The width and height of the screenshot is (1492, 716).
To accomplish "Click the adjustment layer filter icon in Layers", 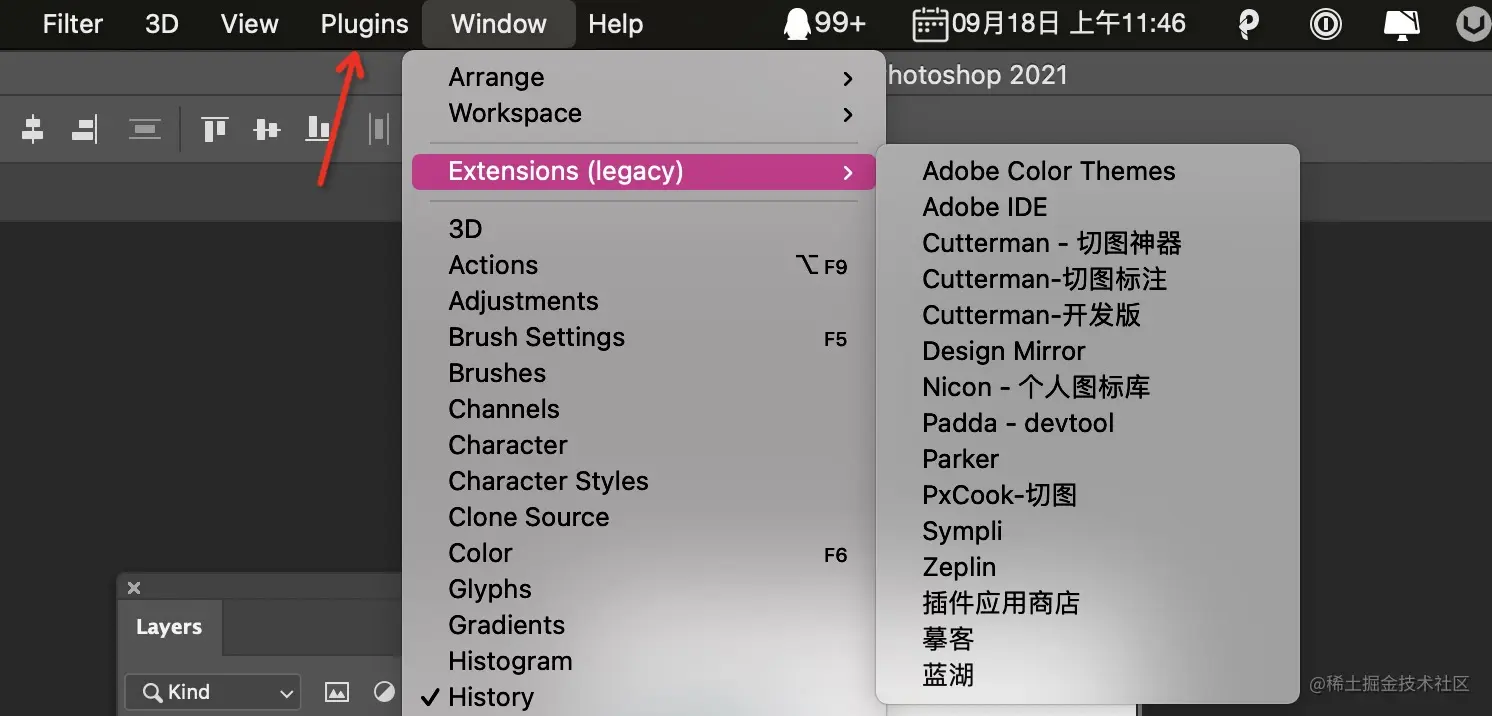I will click(384, 692).
